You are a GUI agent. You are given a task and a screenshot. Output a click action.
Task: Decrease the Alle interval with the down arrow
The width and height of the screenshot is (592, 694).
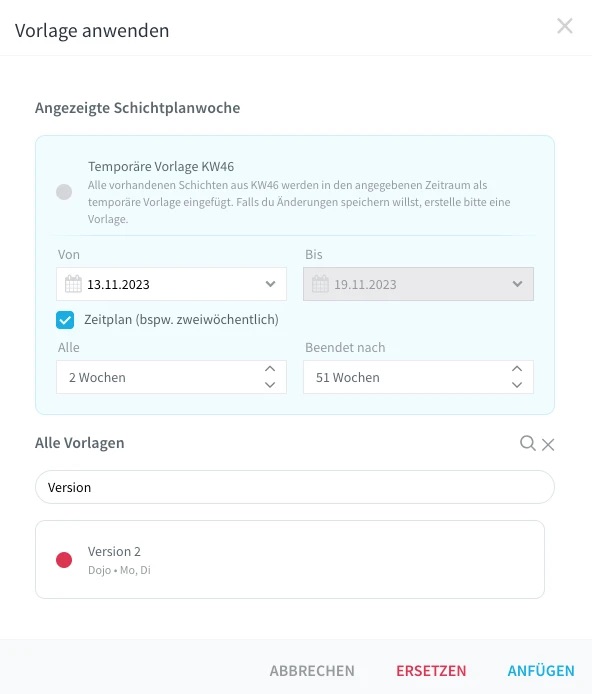point(270,385)
